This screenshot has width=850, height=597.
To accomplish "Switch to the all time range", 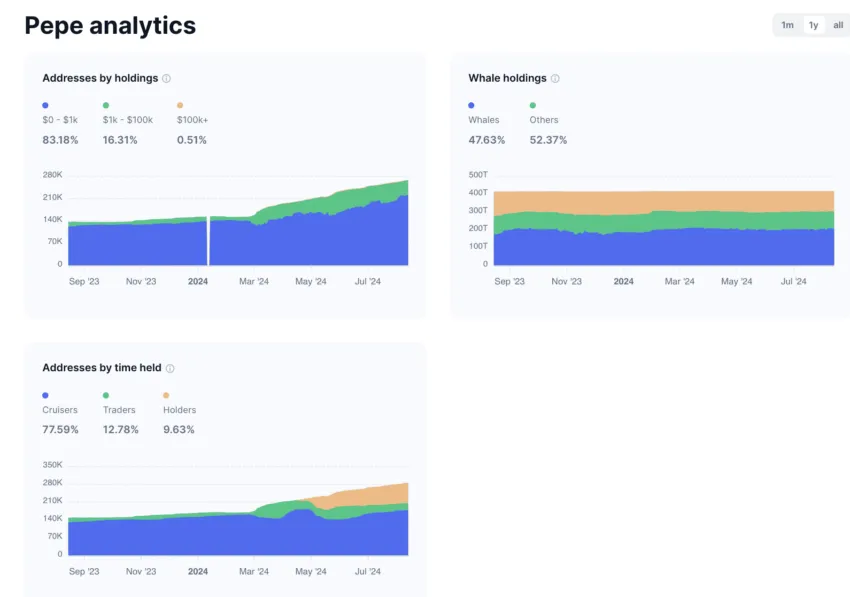I will coord(838,25).
